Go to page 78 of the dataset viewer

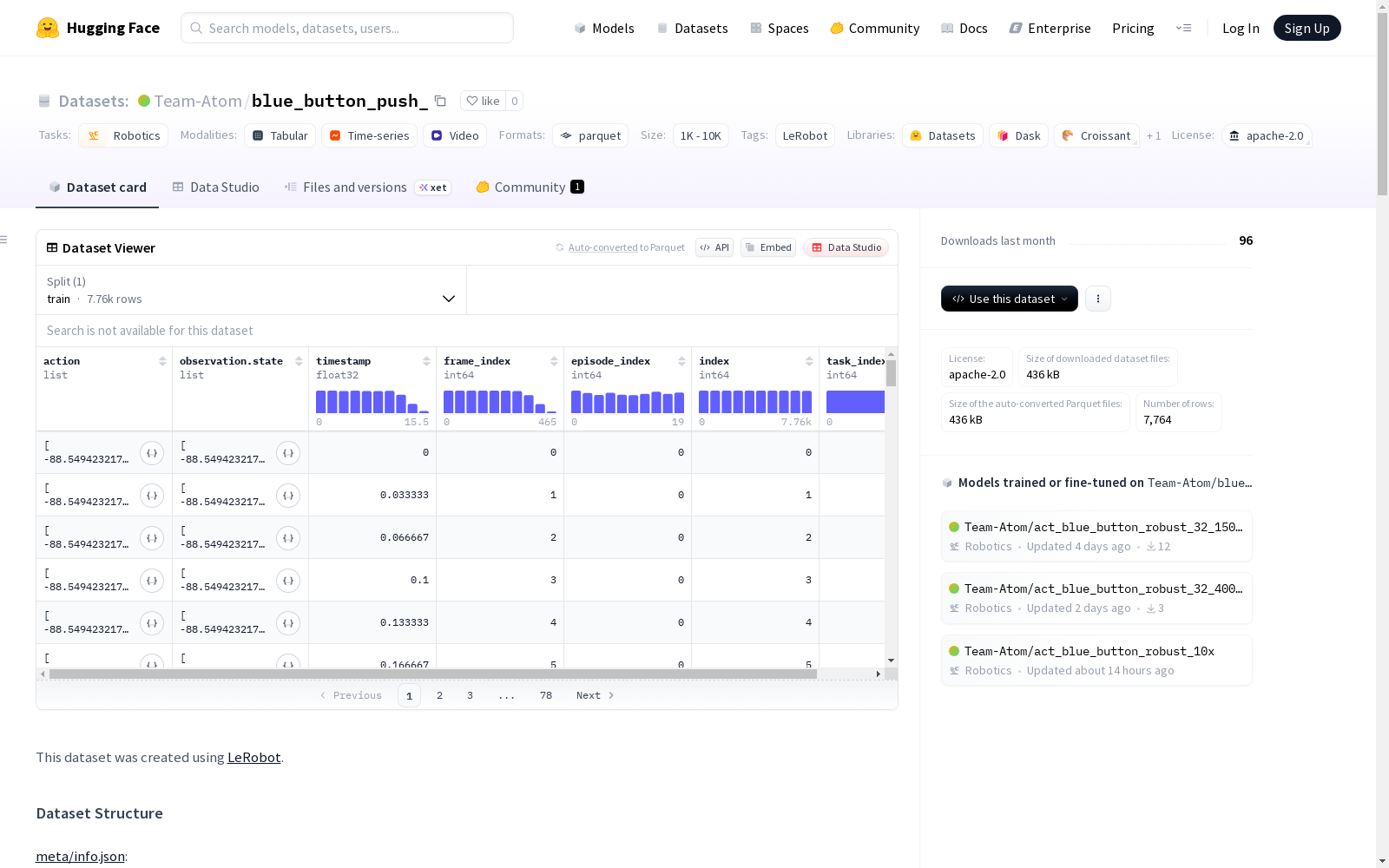click(546, 695)
